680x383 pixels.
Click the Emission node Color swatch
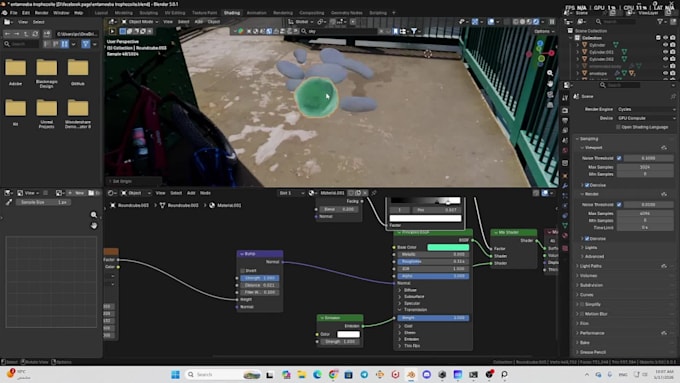(x=348, y=334)
